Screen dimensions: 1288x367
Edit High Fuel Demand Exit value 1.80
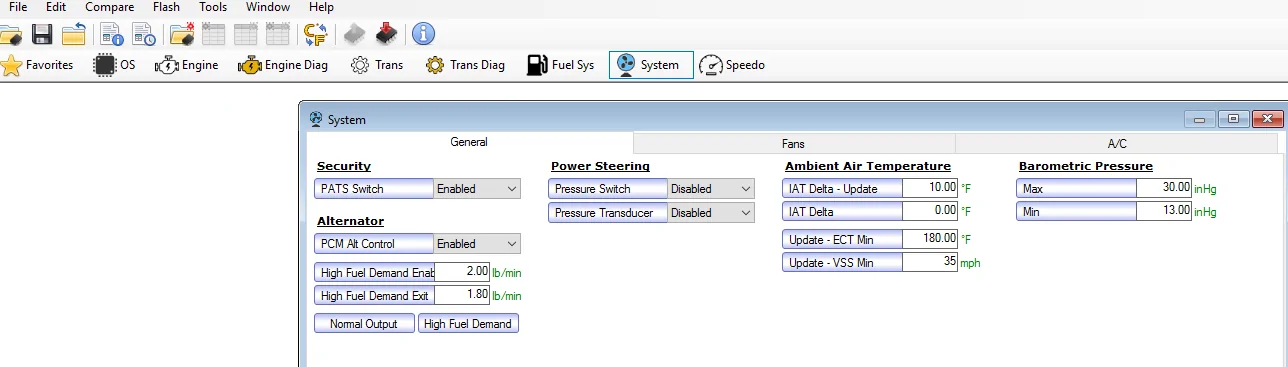(462, 295)
